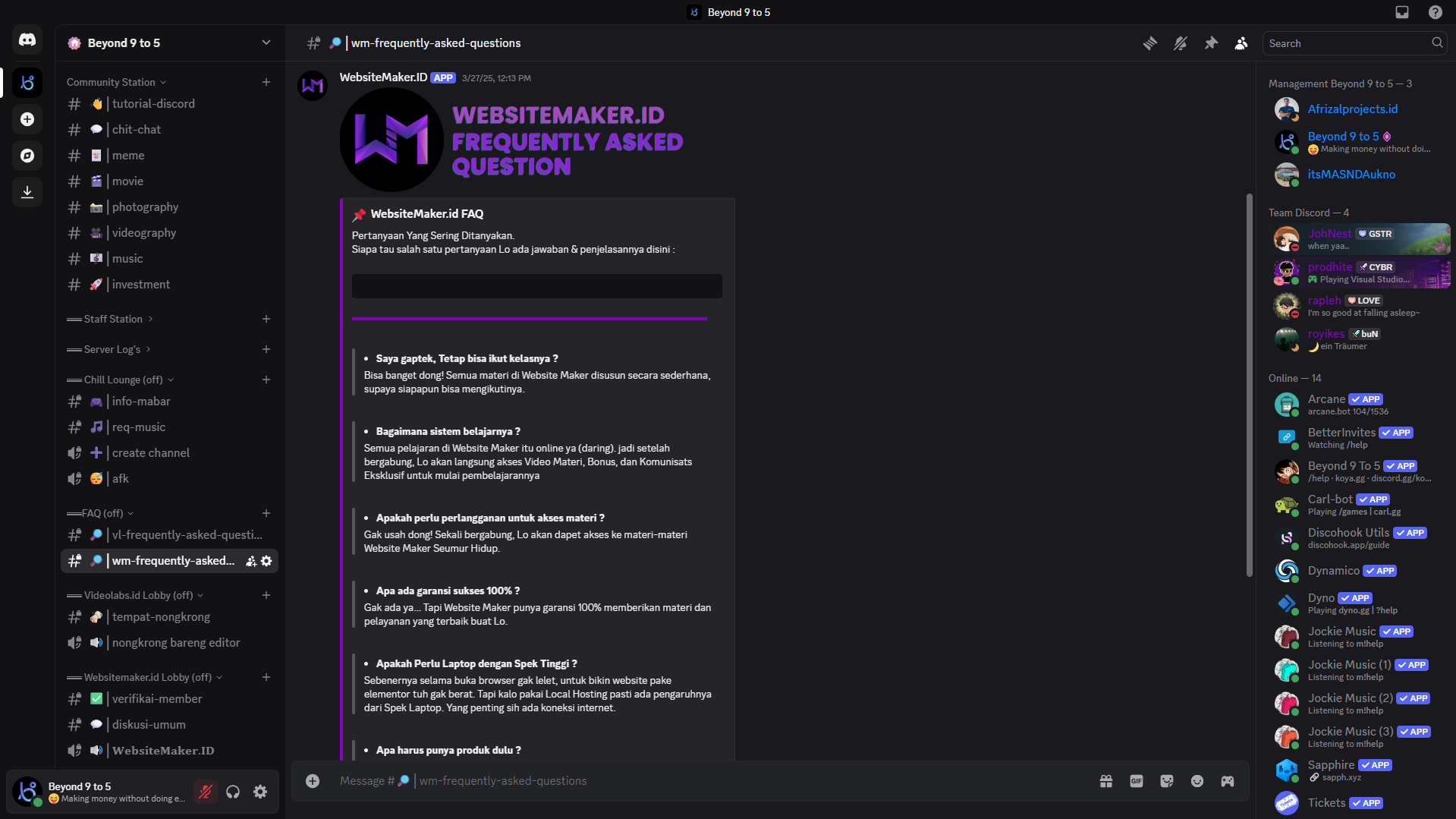This screenshot has height=819, width=1456.
Task: Collapse the Community Station category
Action: coord(116,82)
